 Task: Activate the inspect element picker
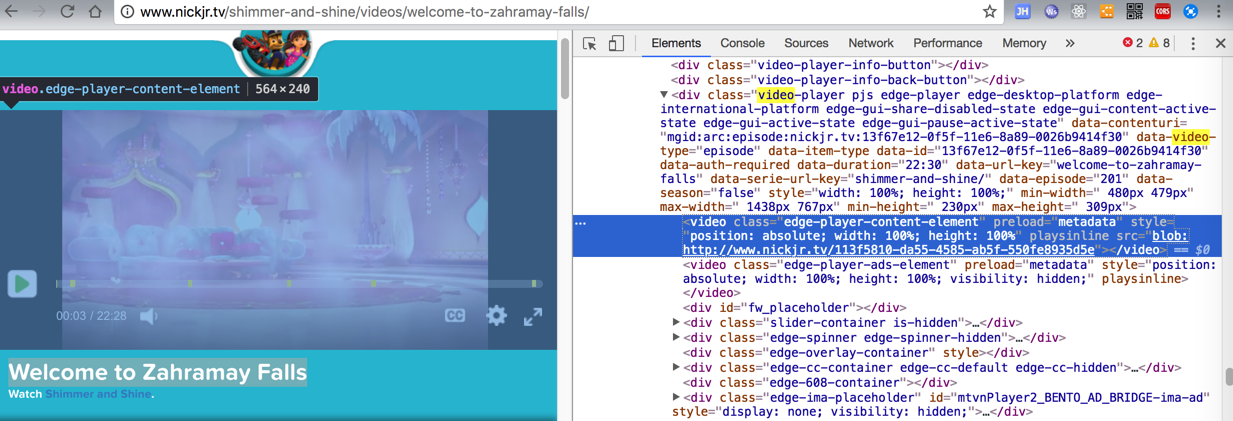[590, 44]
